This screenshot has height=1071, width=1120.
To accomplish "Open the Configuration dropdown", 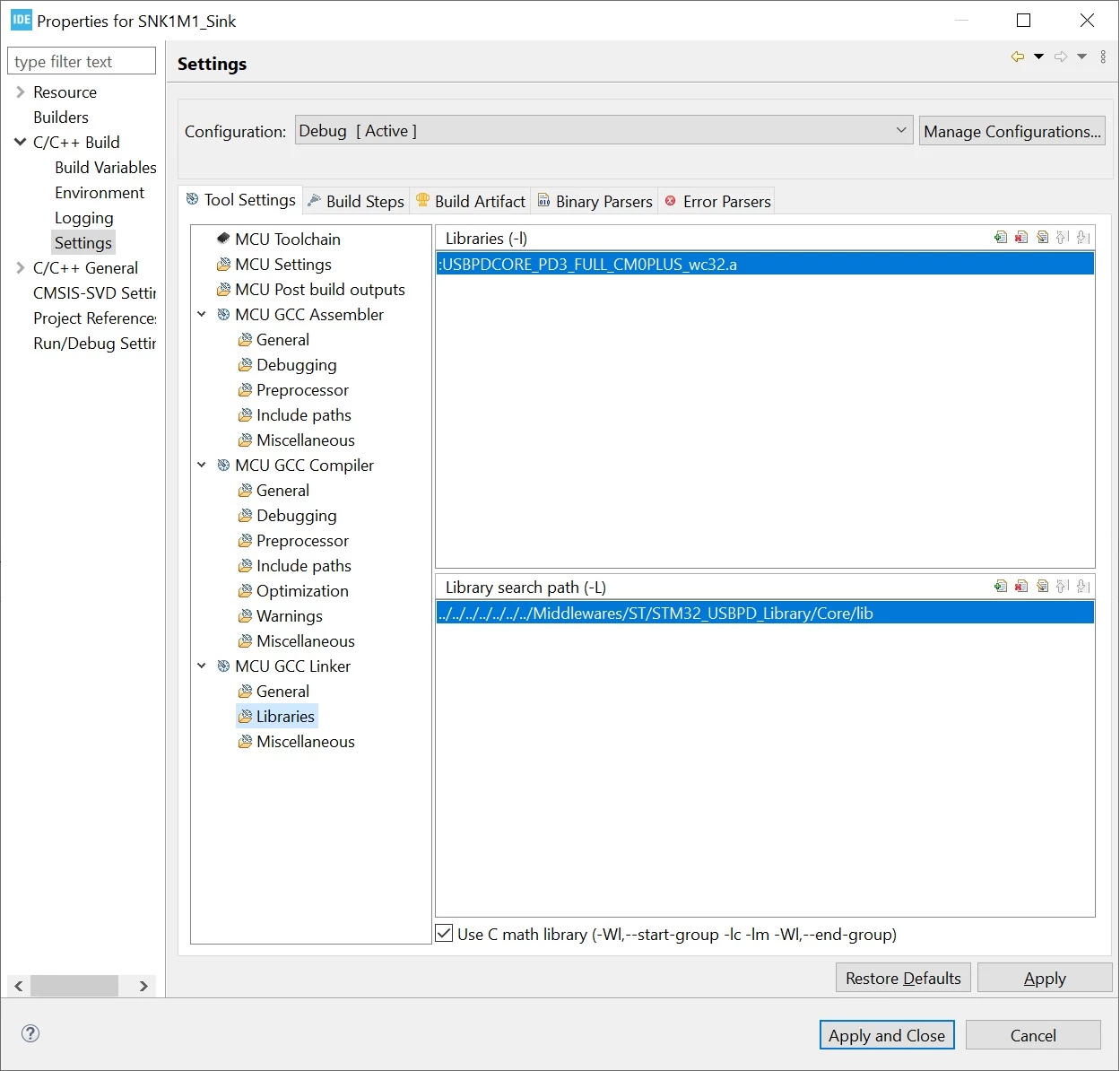I will [x=603, y=131].
